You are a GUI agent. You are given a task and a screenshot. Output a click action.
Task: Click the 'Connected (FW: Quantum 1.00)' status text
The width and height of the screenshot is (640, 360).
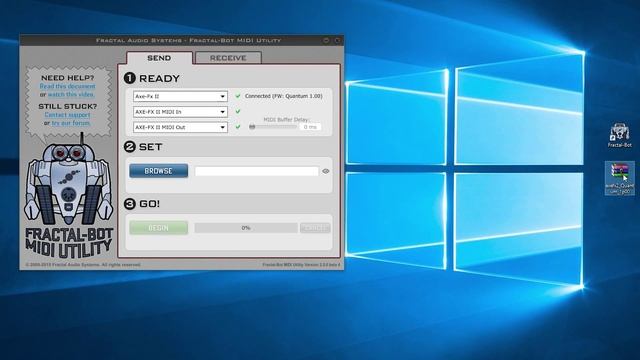(x=284, y=96)
